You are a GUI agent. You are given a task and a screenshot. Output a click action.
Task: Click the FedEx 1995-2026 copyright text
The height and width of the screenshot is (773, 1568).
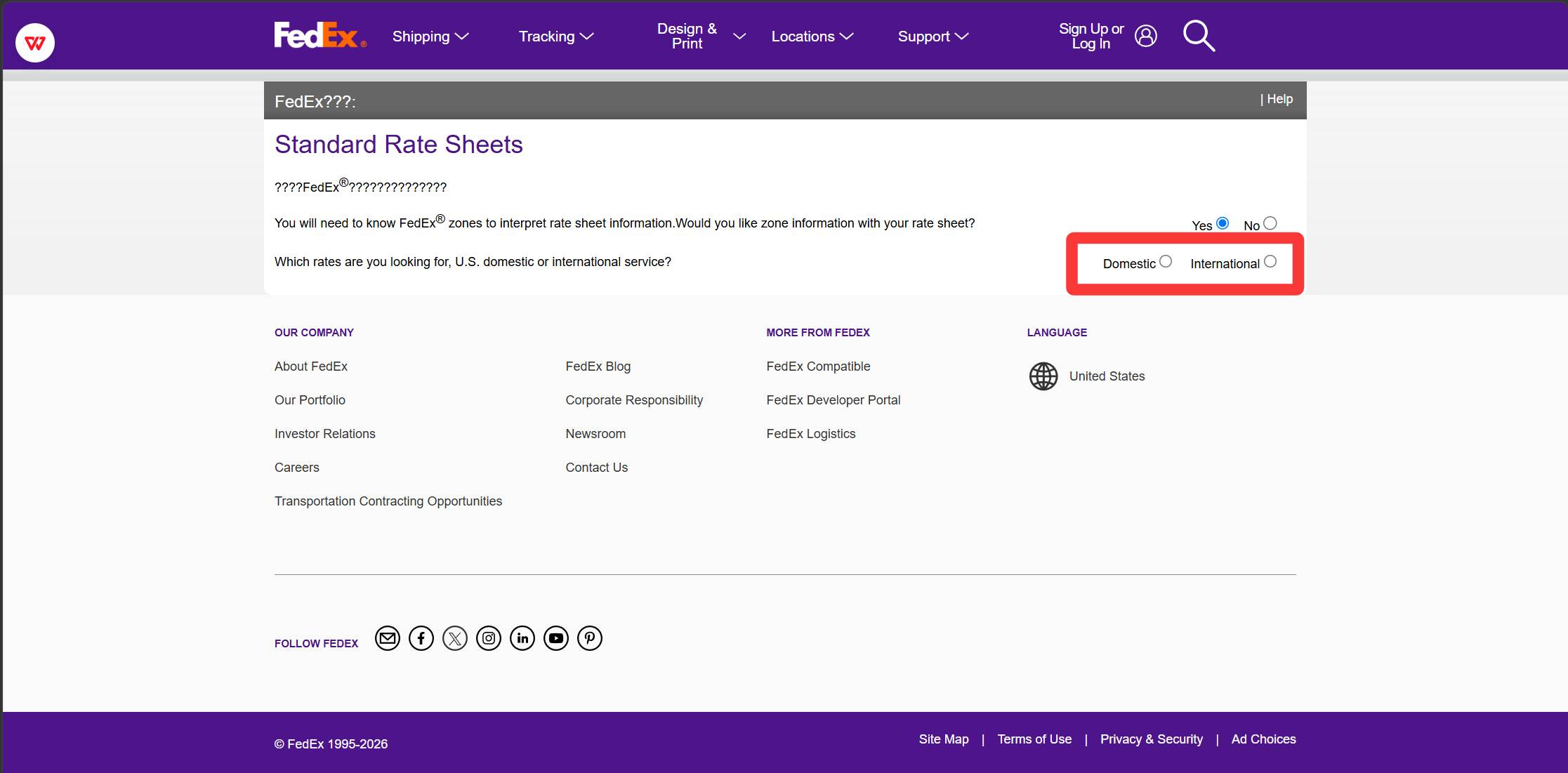pos(331,744)
